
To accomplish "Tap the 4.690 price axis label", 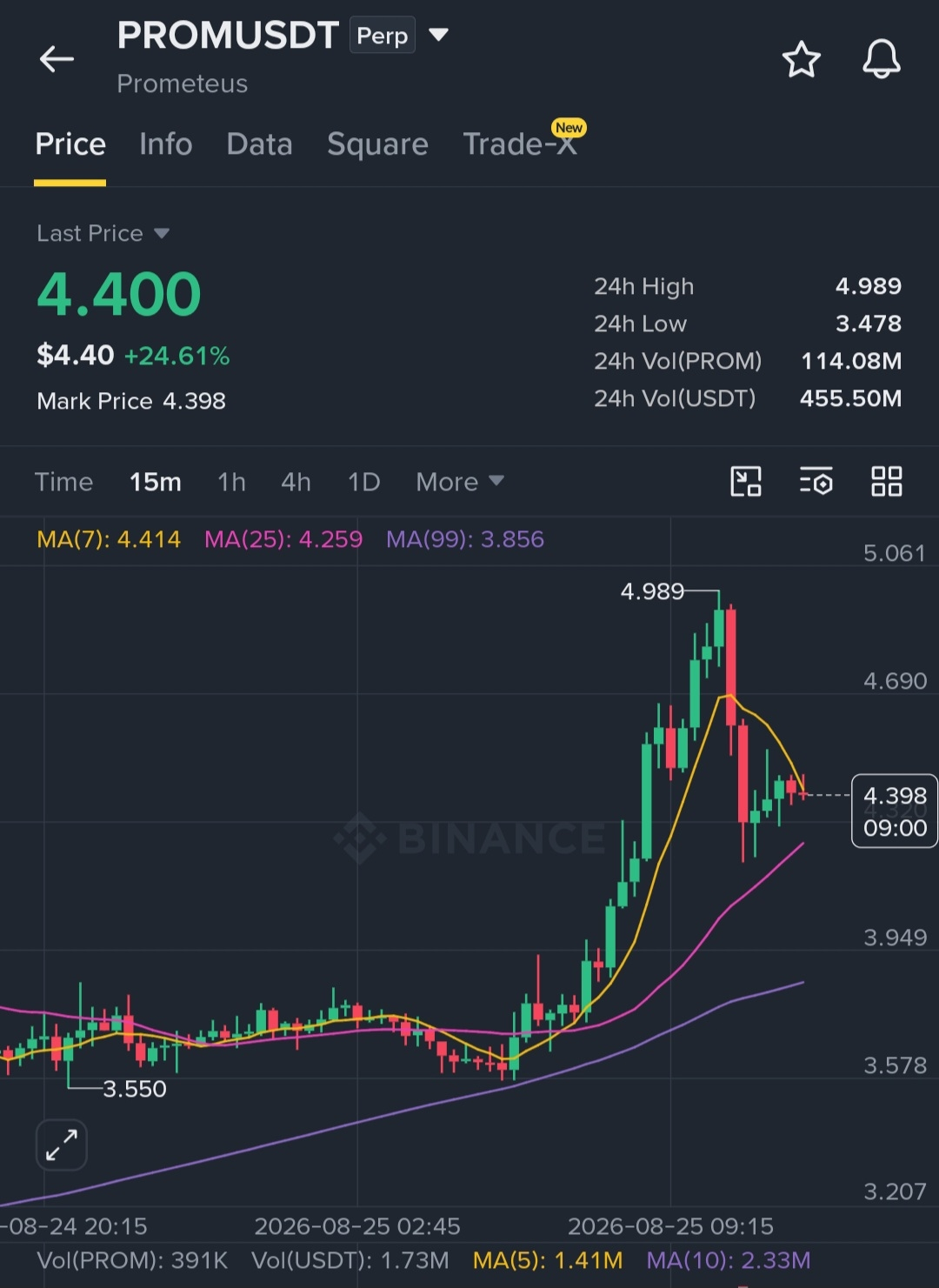I will click(895, 681).
